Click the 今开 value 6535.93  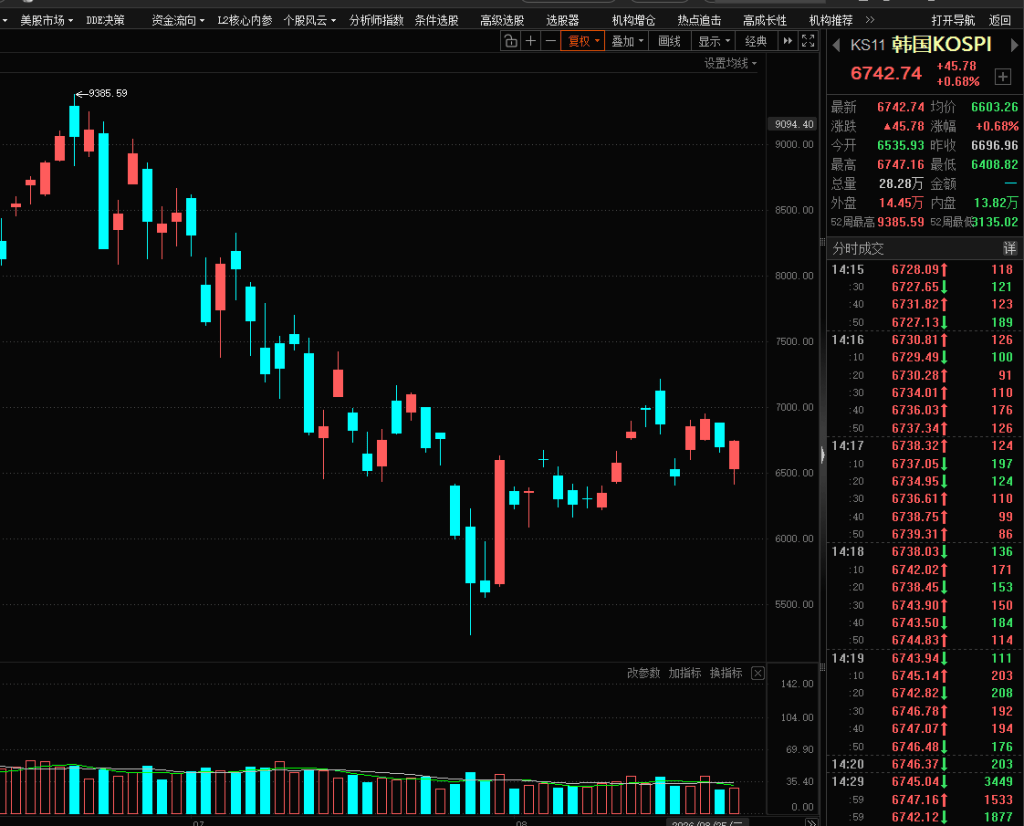tap(901, 145)
